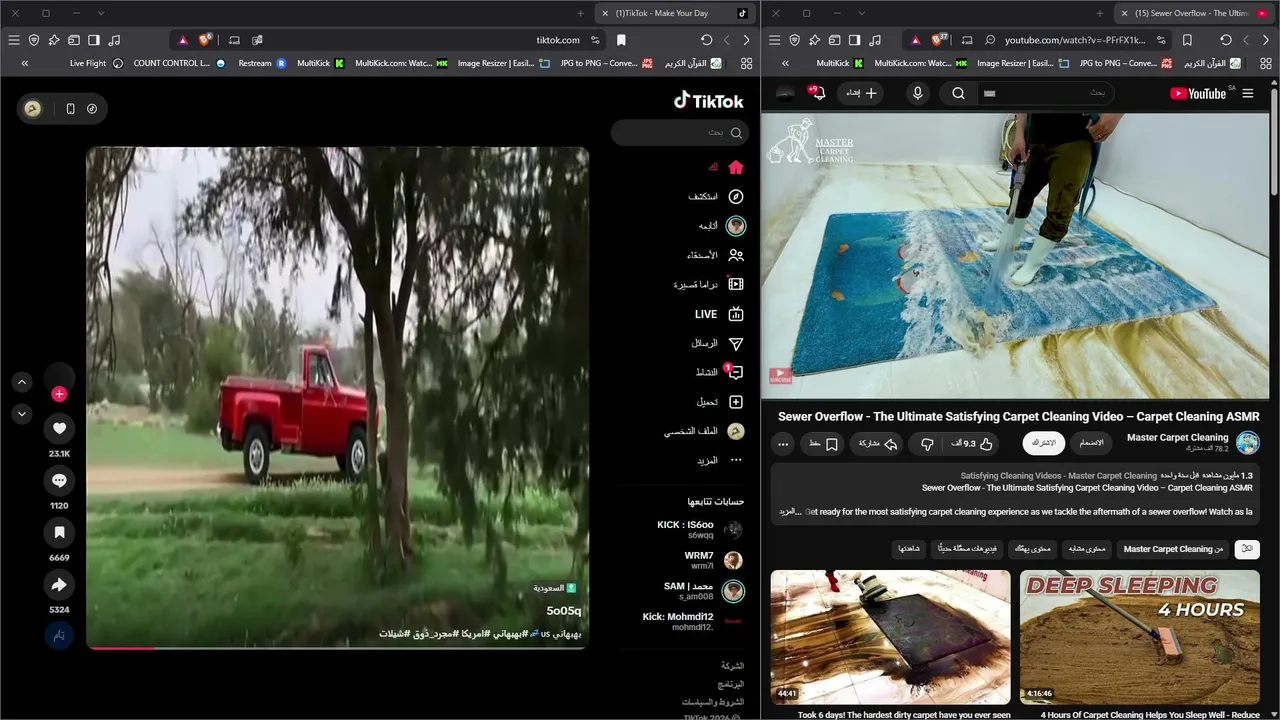Click Brave Rewards triangle in TikTok window address bar
Viewport: 1280px width, 720px height.
(183, 40)
